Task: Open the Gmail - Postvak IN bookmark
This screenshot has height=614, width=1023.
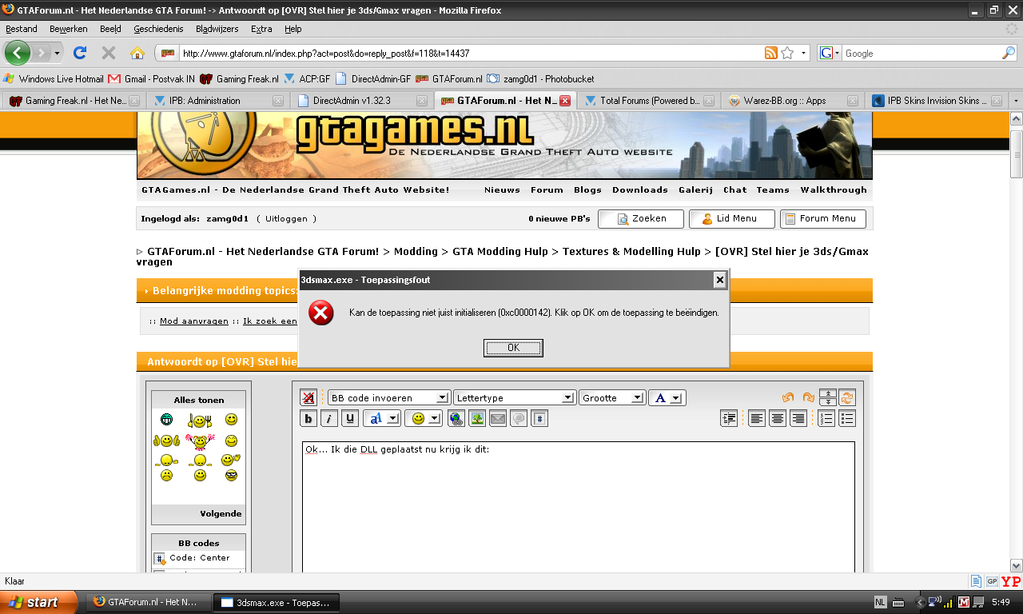Action: (x=151, y=79)
